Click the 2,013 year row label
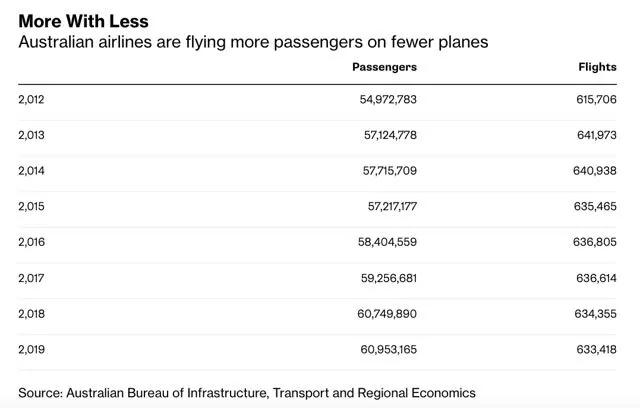This screenshot has height=408, width=640. point(32,135)
